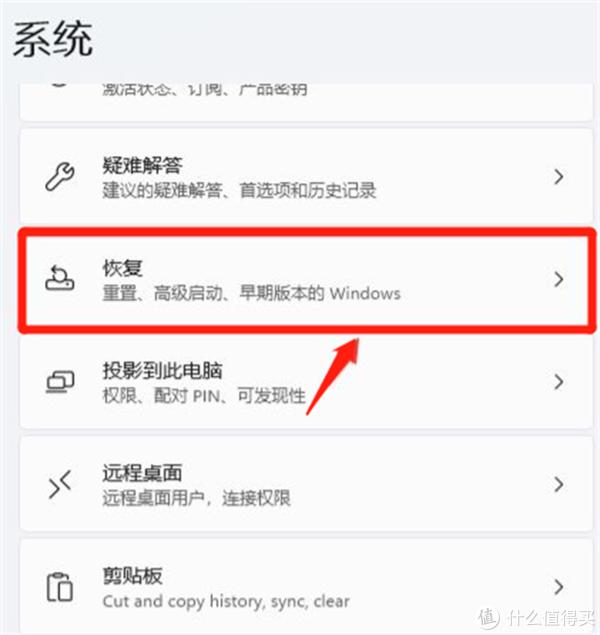
Task: Select the 投影到此电脑 title
Action: pos(162,370)
